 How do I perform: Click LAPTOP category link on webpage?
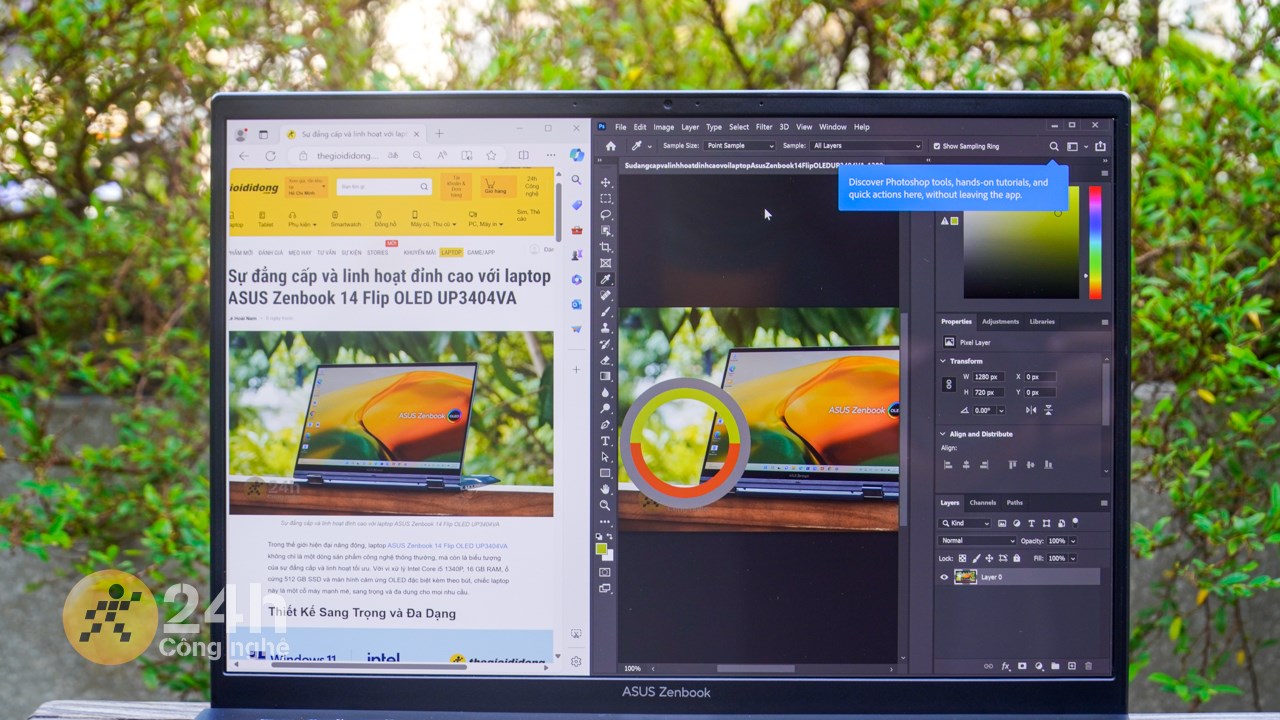451,253
